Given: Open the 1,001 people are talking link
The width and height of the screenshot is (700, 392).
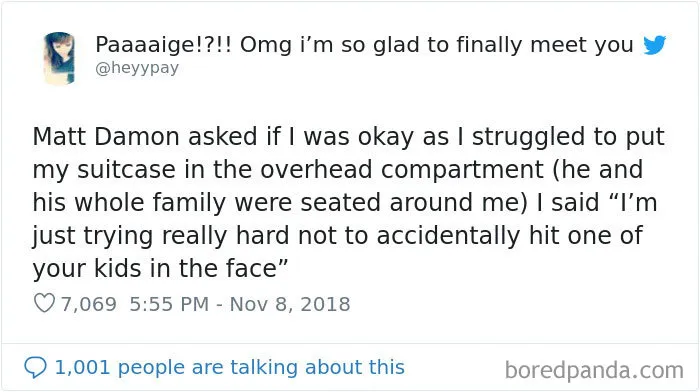Looking at the screenshot, I should tap(229, 367).
